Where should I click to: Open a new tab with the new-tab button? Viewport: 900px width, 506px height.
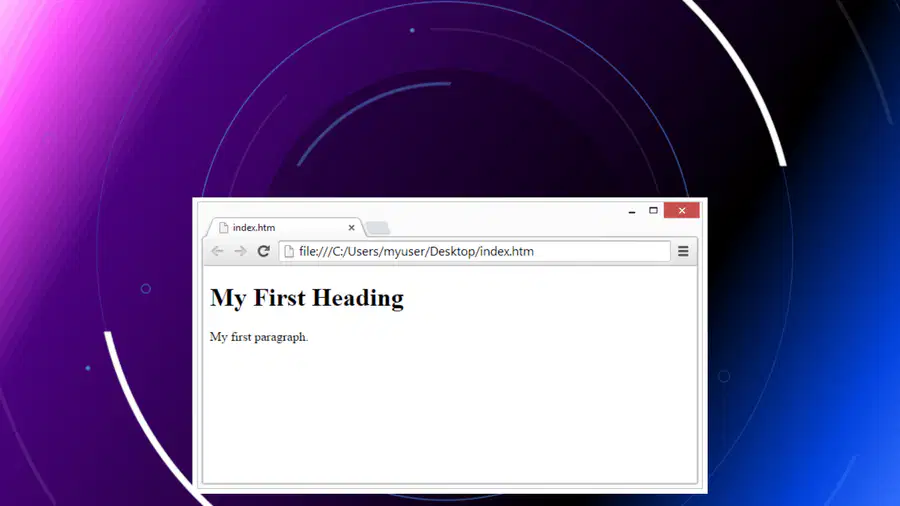click(378, 228)
